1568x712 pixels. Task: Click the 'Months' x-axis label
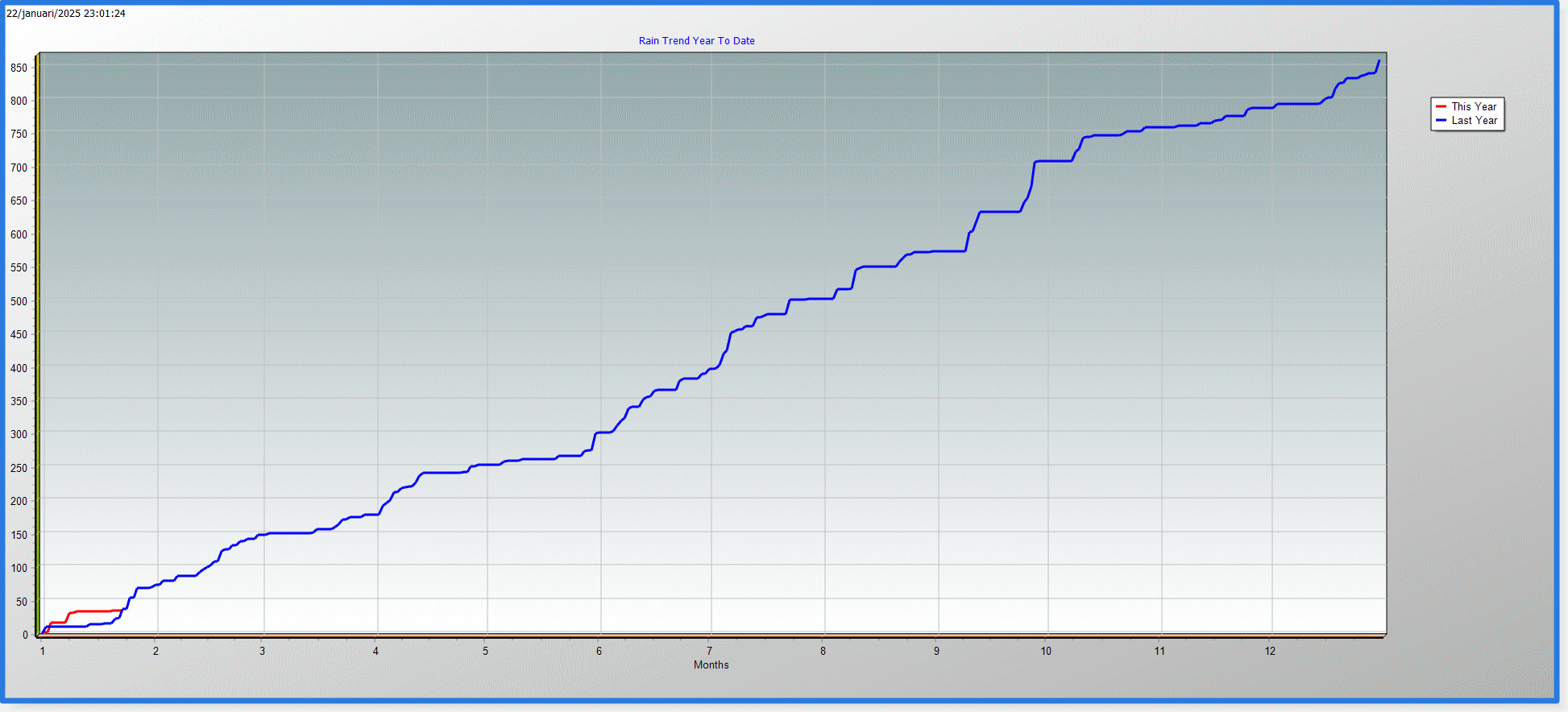pyautogui.click(x=711, y=665)
